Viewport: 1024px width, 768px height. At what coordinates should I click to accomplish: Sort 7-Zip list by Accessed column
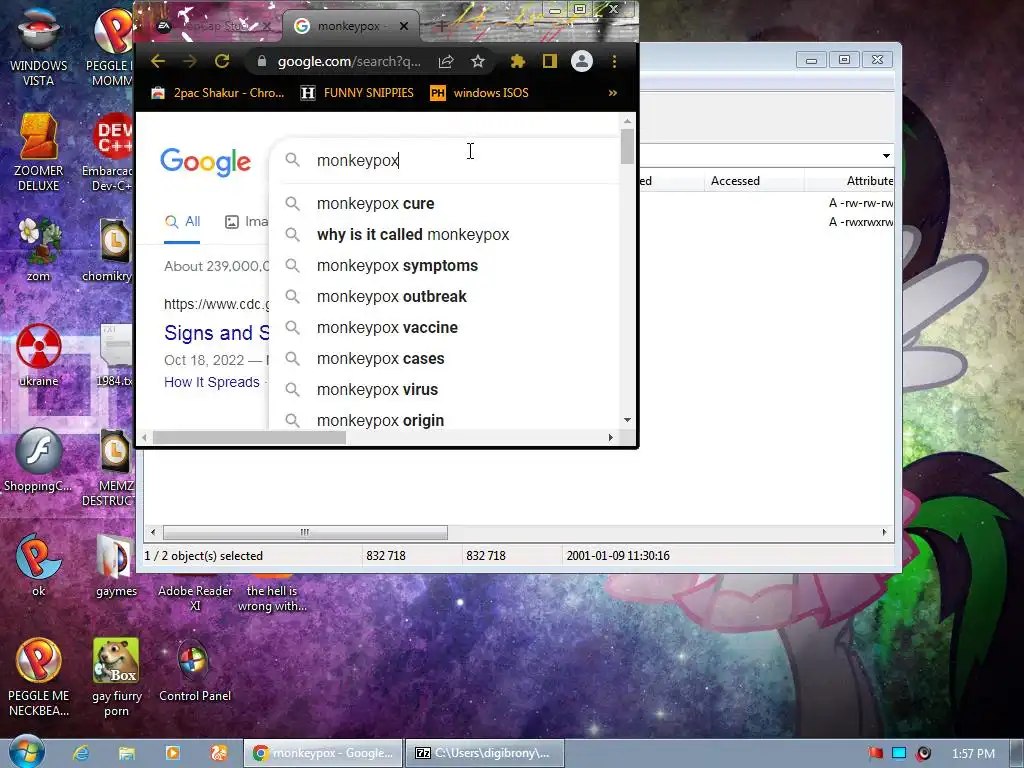pos(754,181)
